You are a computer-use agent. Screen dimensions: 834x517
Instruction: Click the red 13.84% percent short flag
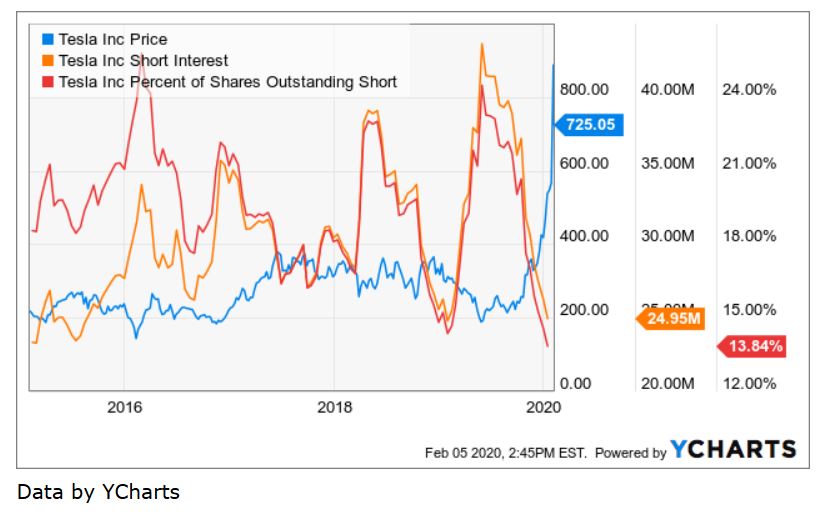point(752,347)
